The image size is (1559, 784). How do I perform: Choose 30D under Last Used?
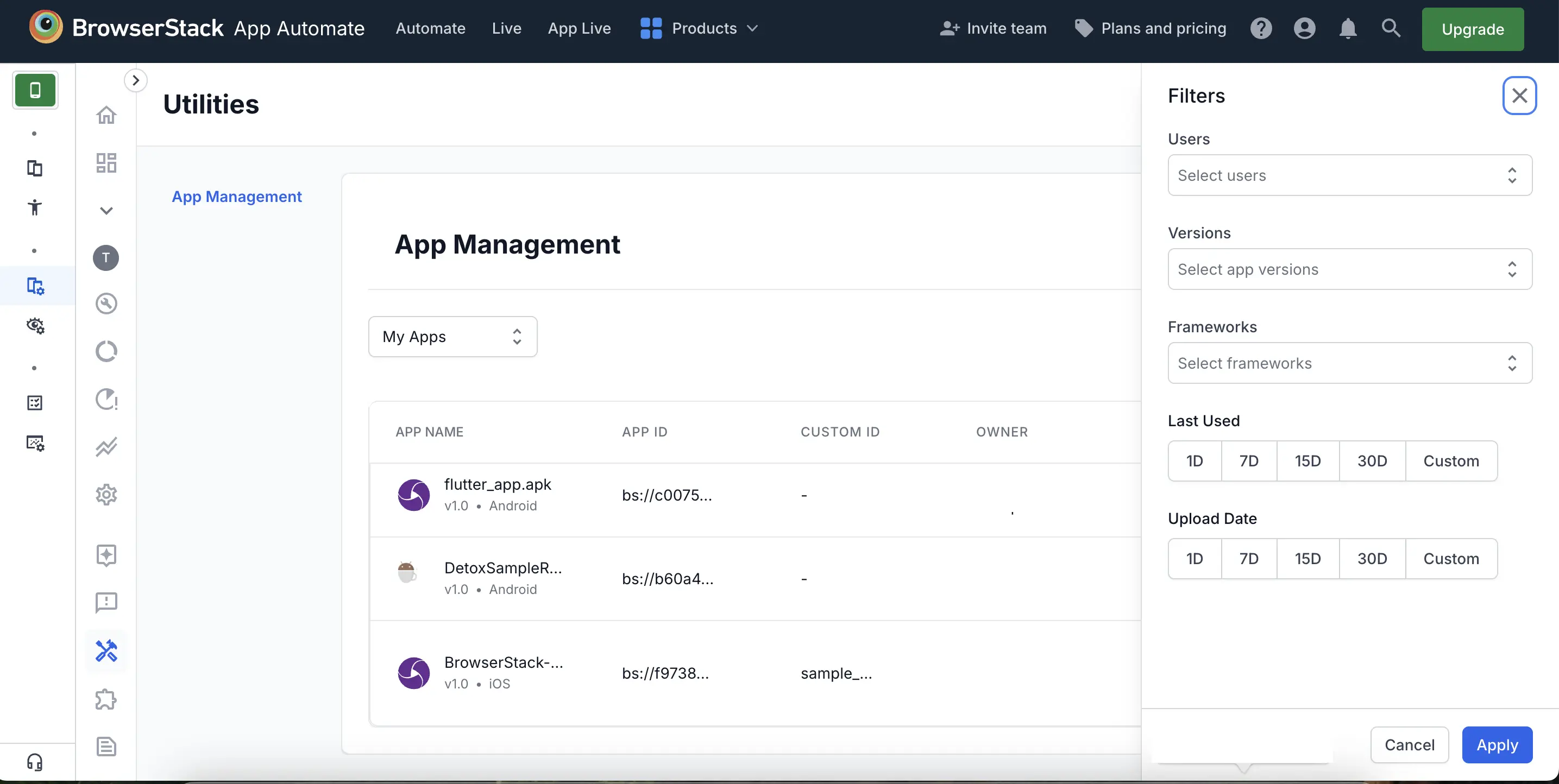pyautogui.click(x=1372, y=460)
